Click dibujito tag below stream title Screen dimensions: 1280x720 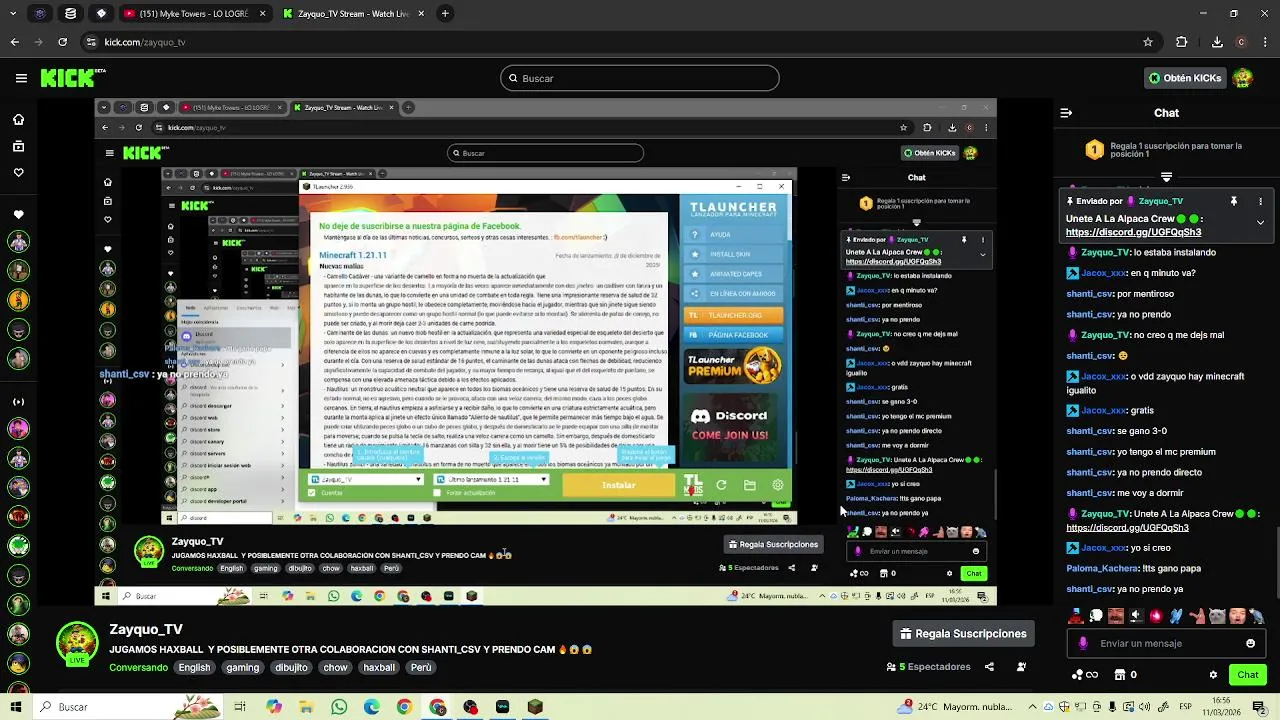click(291, 667)
